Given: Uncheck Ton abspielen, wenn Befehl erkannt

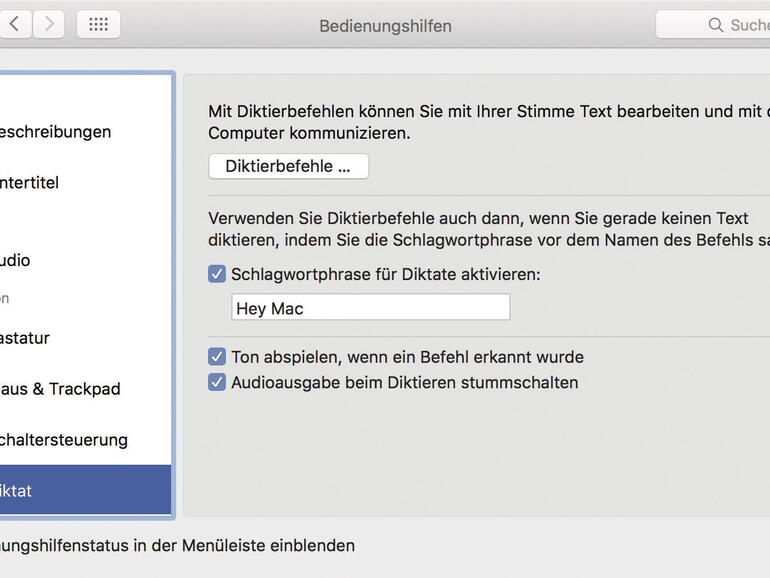Looking at the screenshot, I should [x=217, y=357].
